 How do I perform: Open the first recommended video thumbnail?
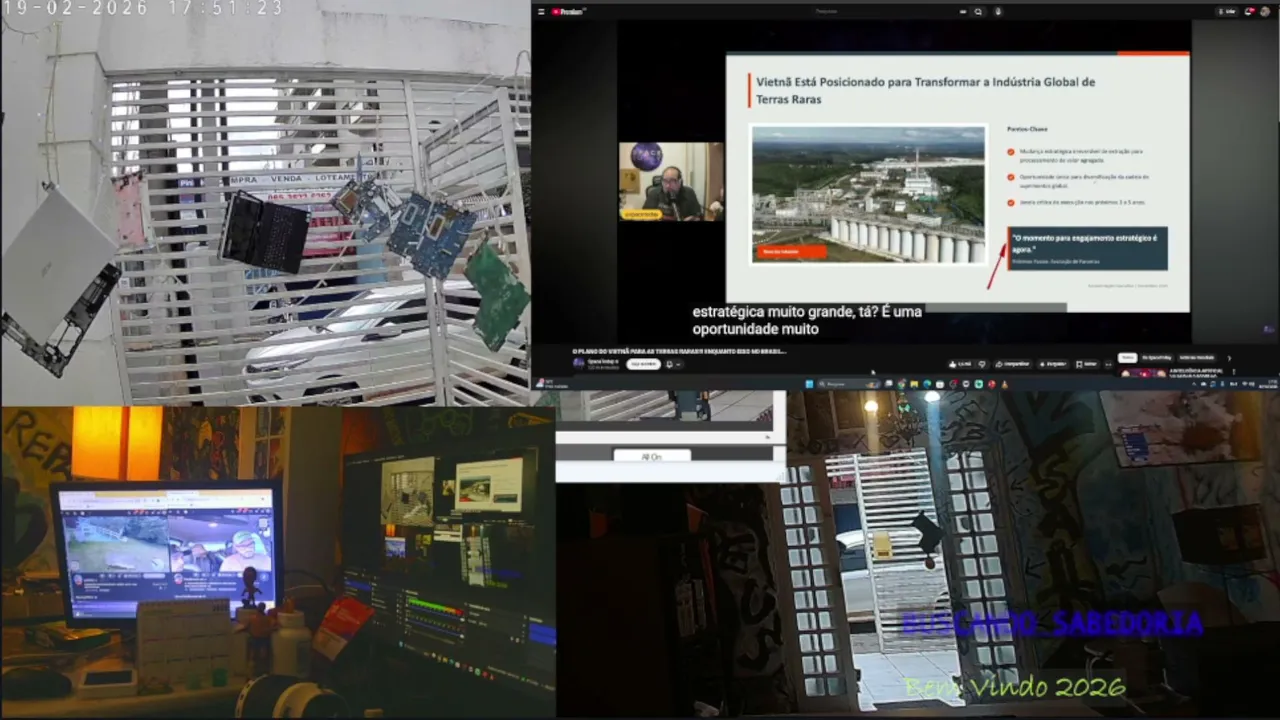(1145, 373)
